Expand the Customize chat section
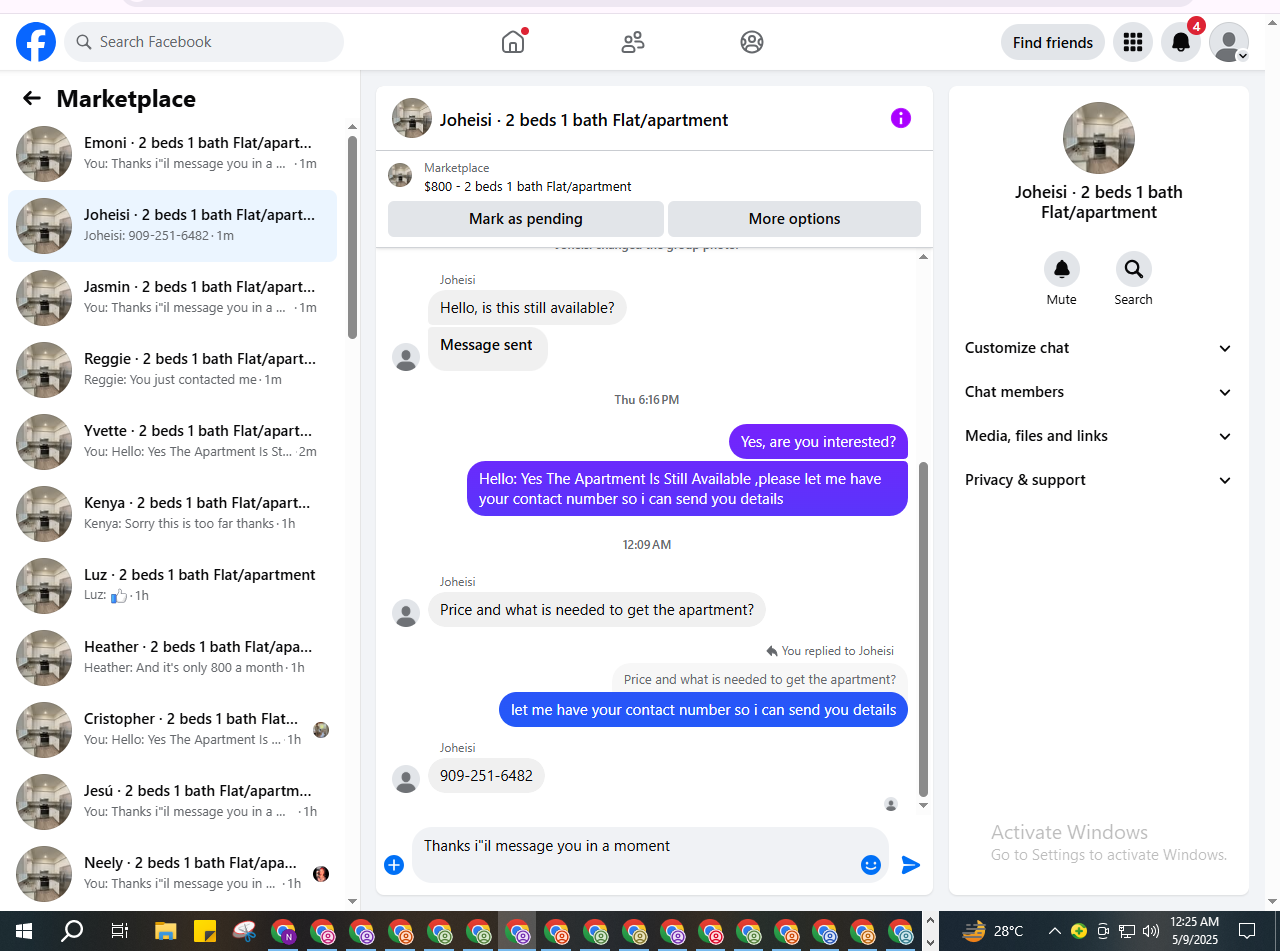 pyautogui.click(x=1099, y=348)
